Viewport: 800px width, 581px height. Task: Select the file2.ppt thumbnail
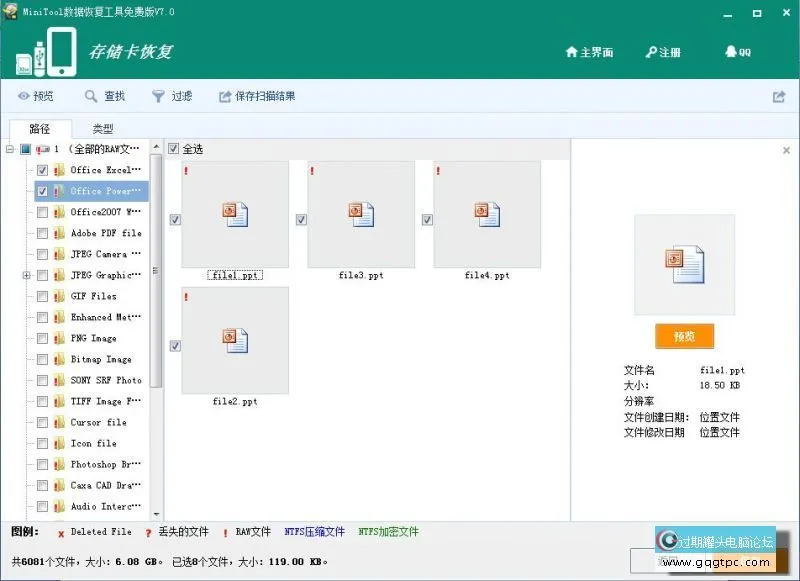tap(235, 340)
